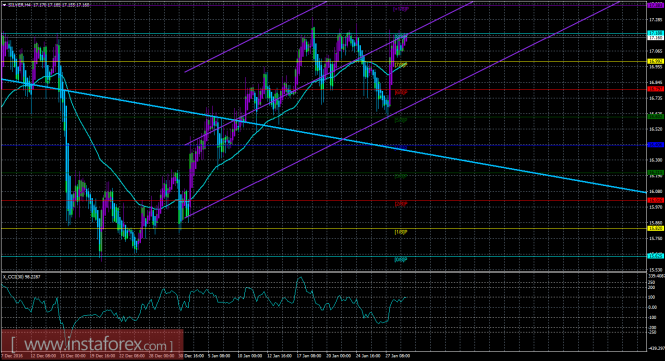
Task: Select the upper red pivot price tag
Action: coord(656,89)
